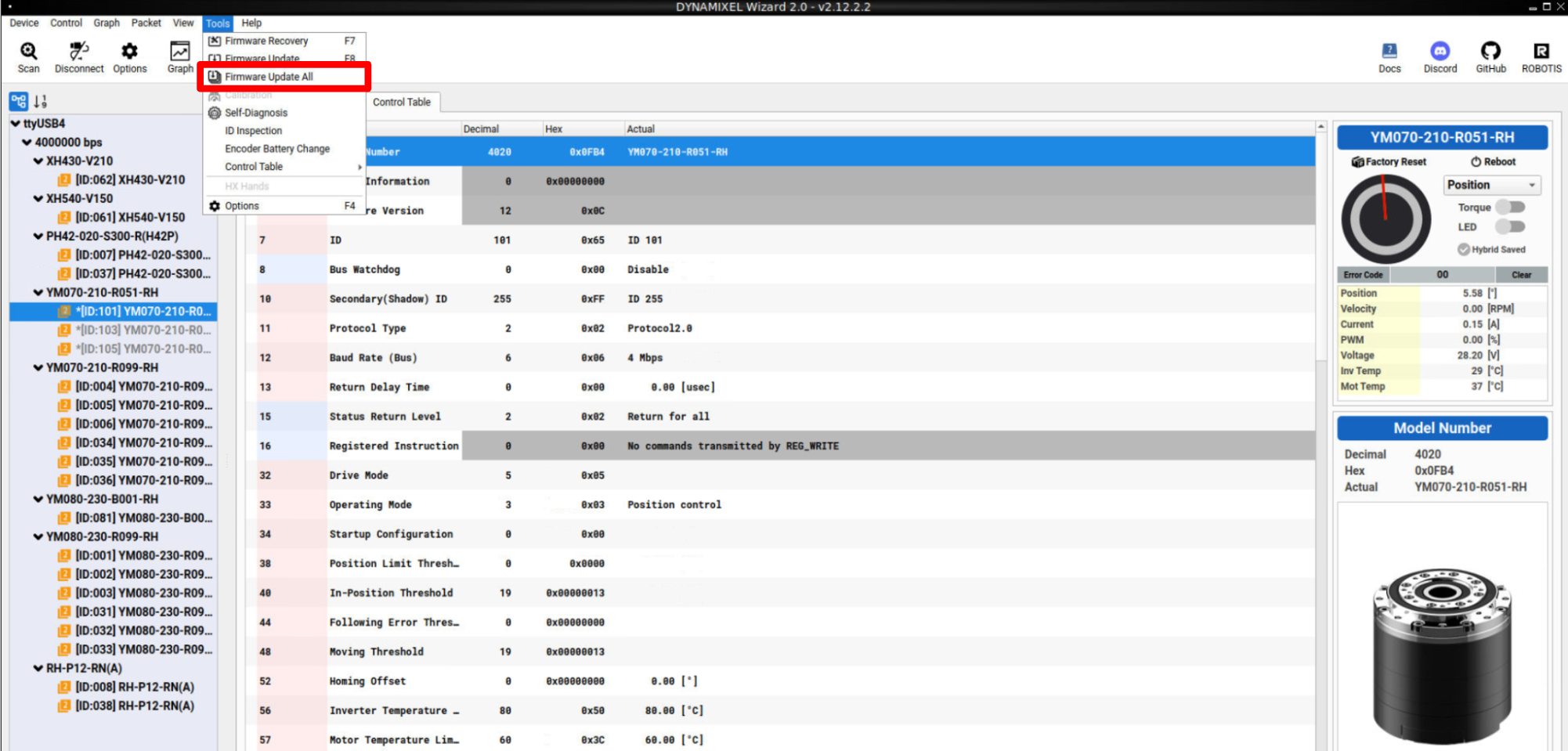This screenshot has width=1568, height=751.
Task: Collapse the PH42-020-S300-R(H42P) group
Action: click(x=38, y=236)
